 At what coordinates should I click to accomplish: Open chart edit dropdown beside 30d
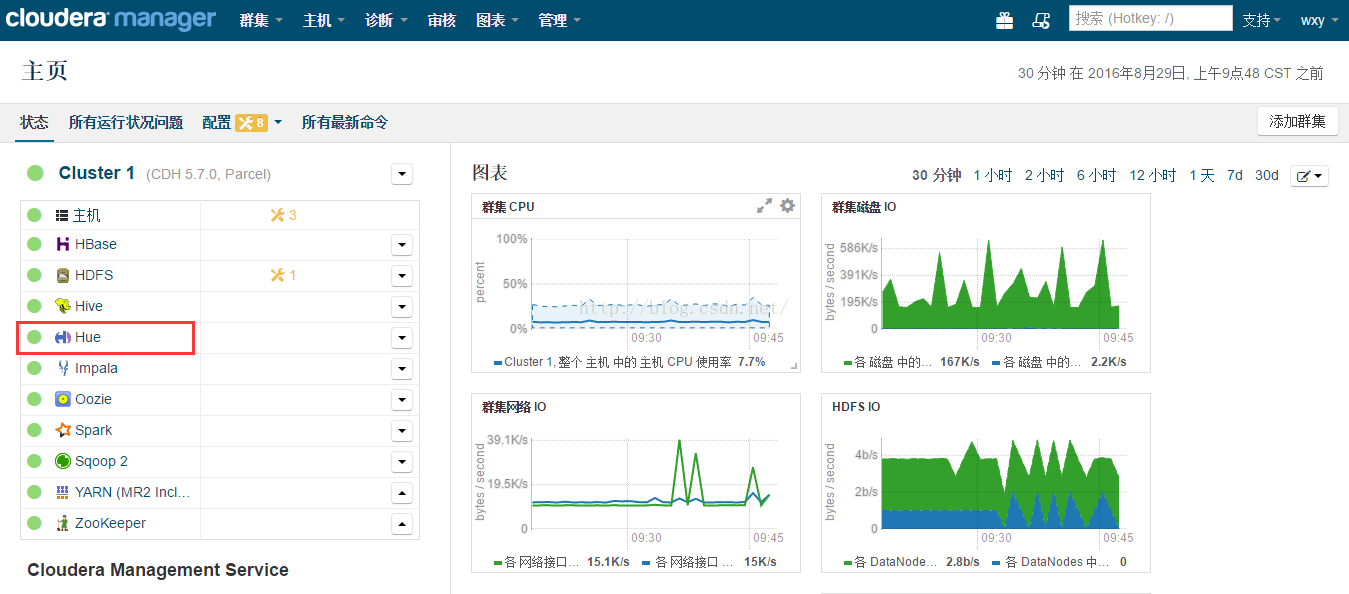click(1309, 176)
